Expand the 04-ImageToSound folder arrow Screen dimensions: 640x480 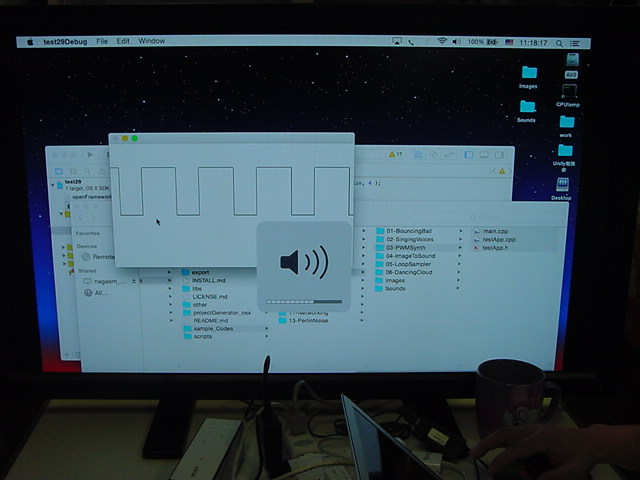point(459,256)
